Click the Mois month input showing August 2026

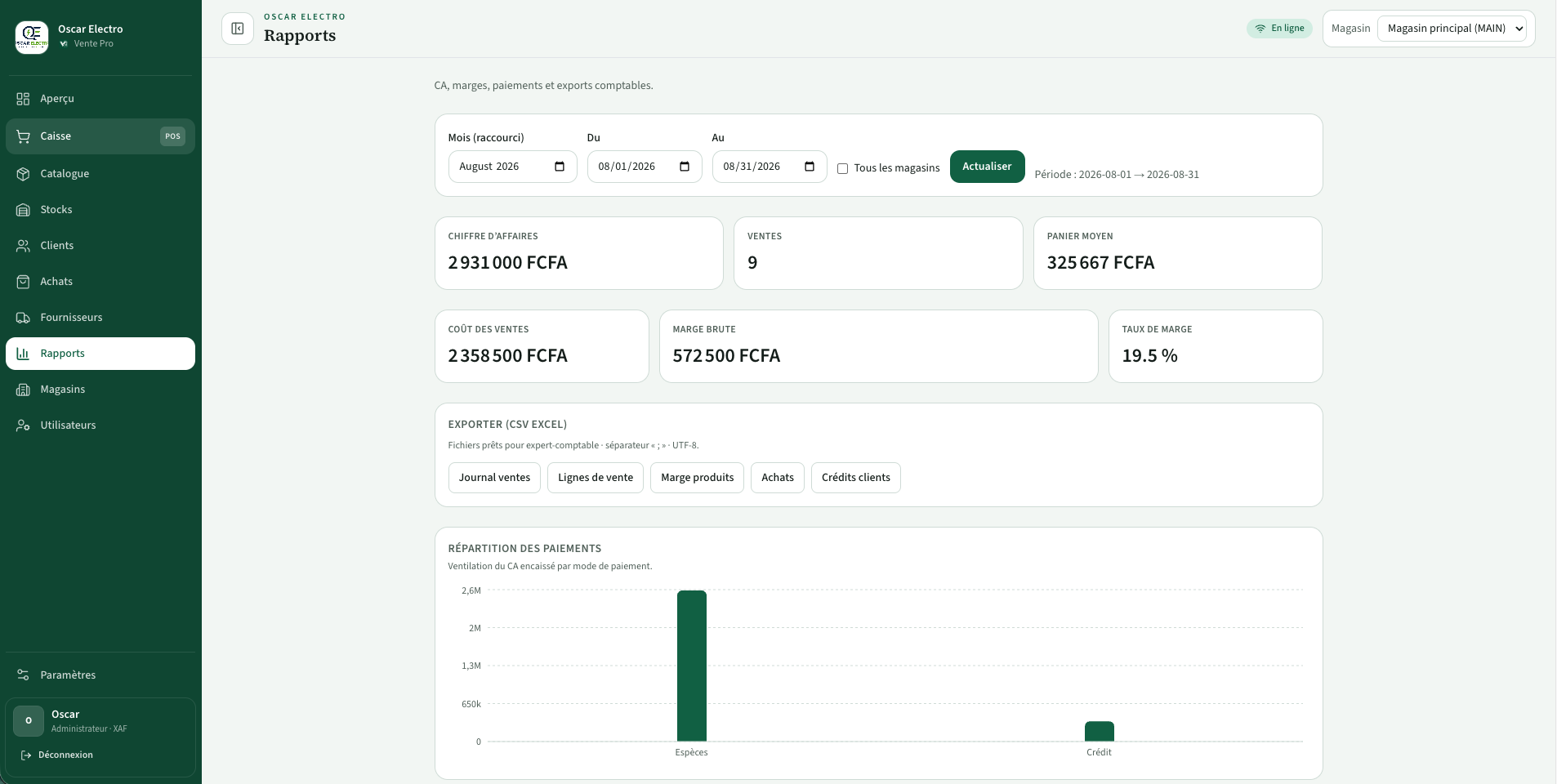(x=512, y=167)
